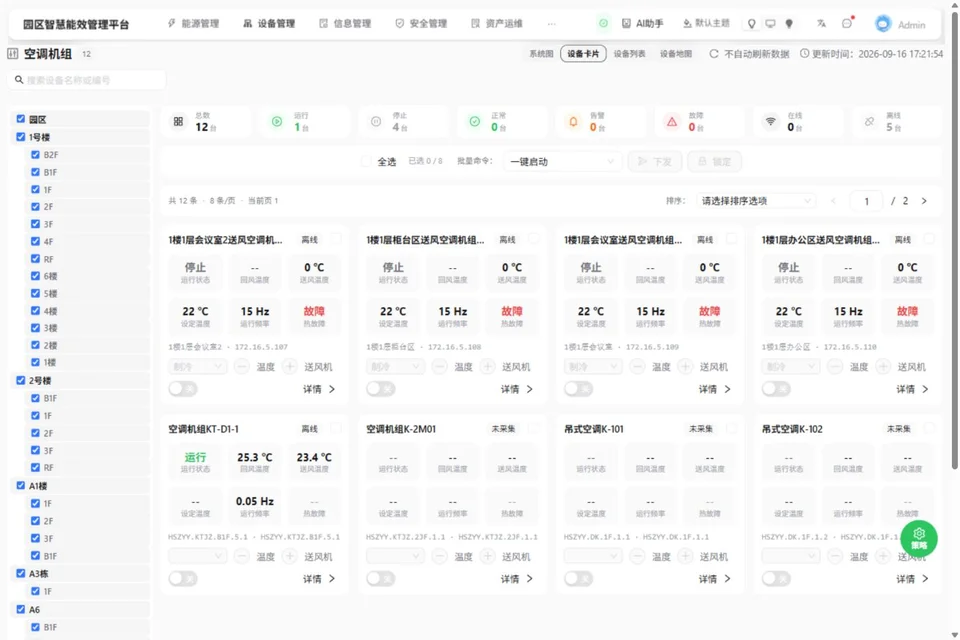Viewport: 960px width, 640px height.
Task: Click the 锁定 button
Action: coord(714,161)
